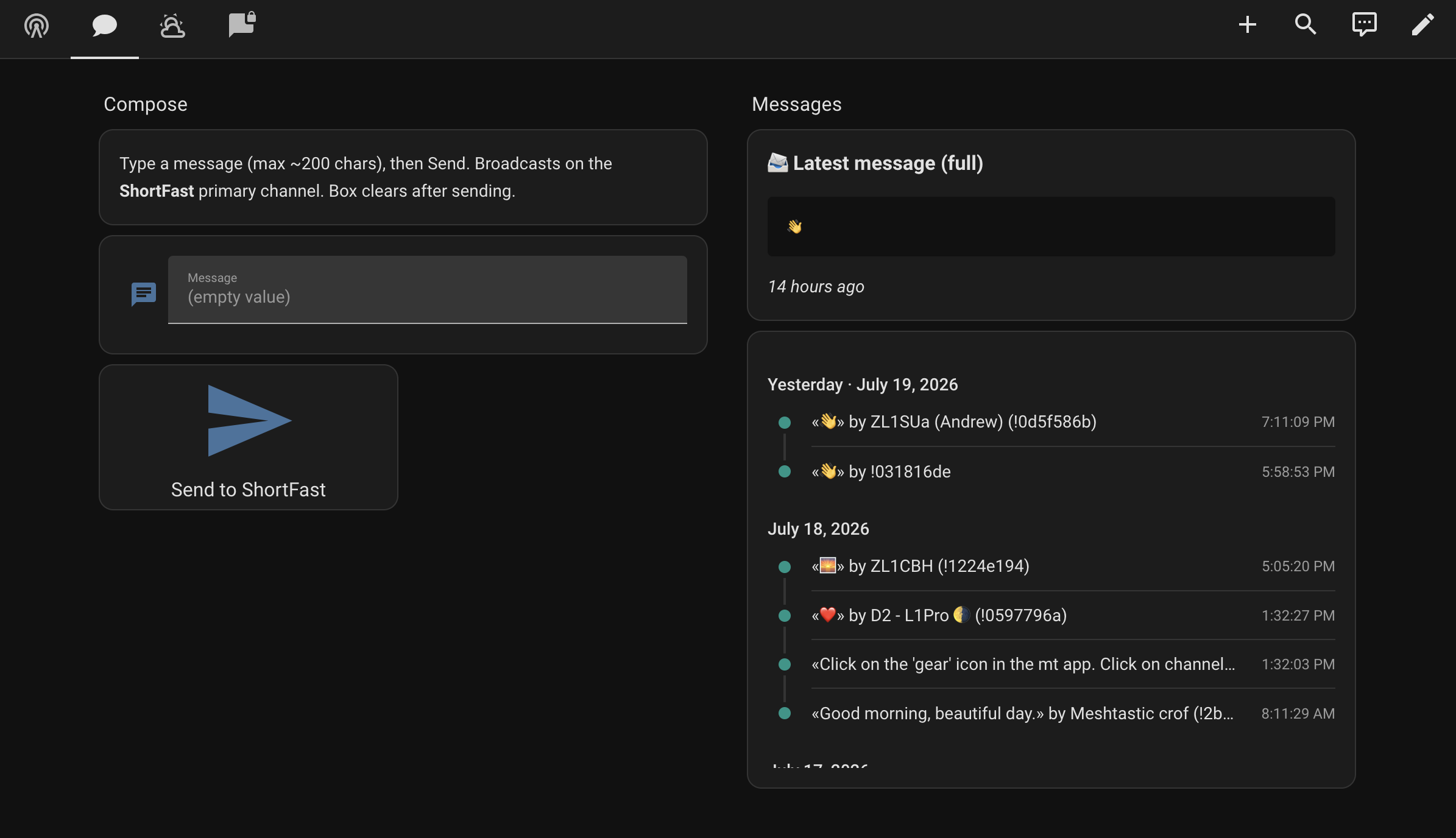This screenshot has width=1456, height=838.
Task: Click the inbox tray emoji in Latest message title
Action: [x=778, y=163]
